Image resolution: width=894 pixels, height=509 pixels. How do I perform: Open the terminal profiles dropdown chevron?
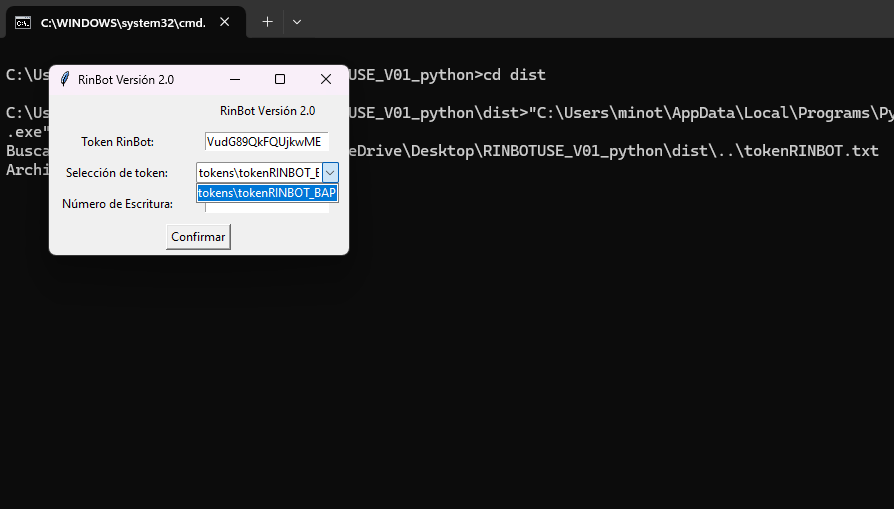click(x=296, y=22)
